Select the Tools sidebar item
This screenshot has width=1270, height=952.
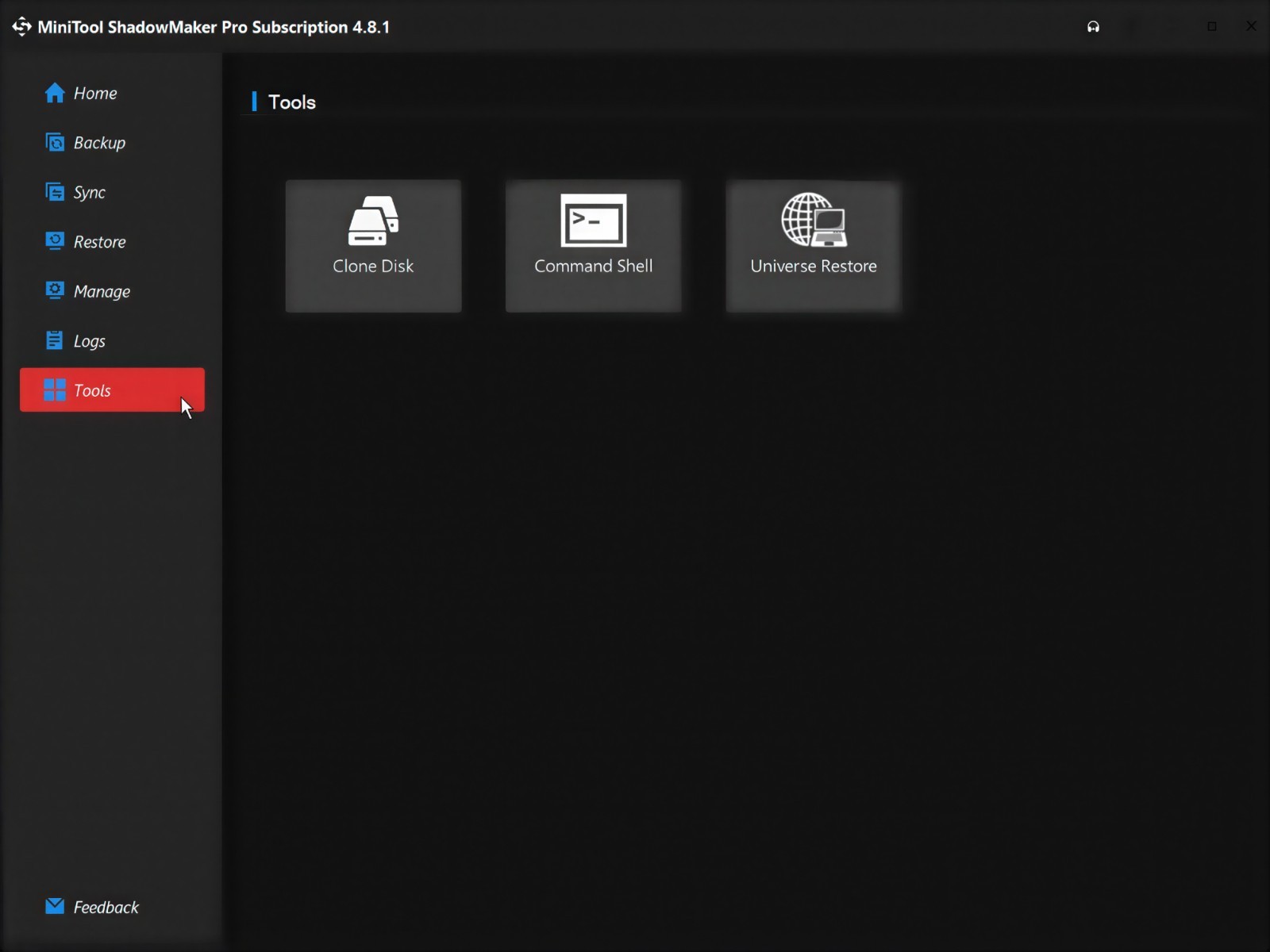coord(112,390)
